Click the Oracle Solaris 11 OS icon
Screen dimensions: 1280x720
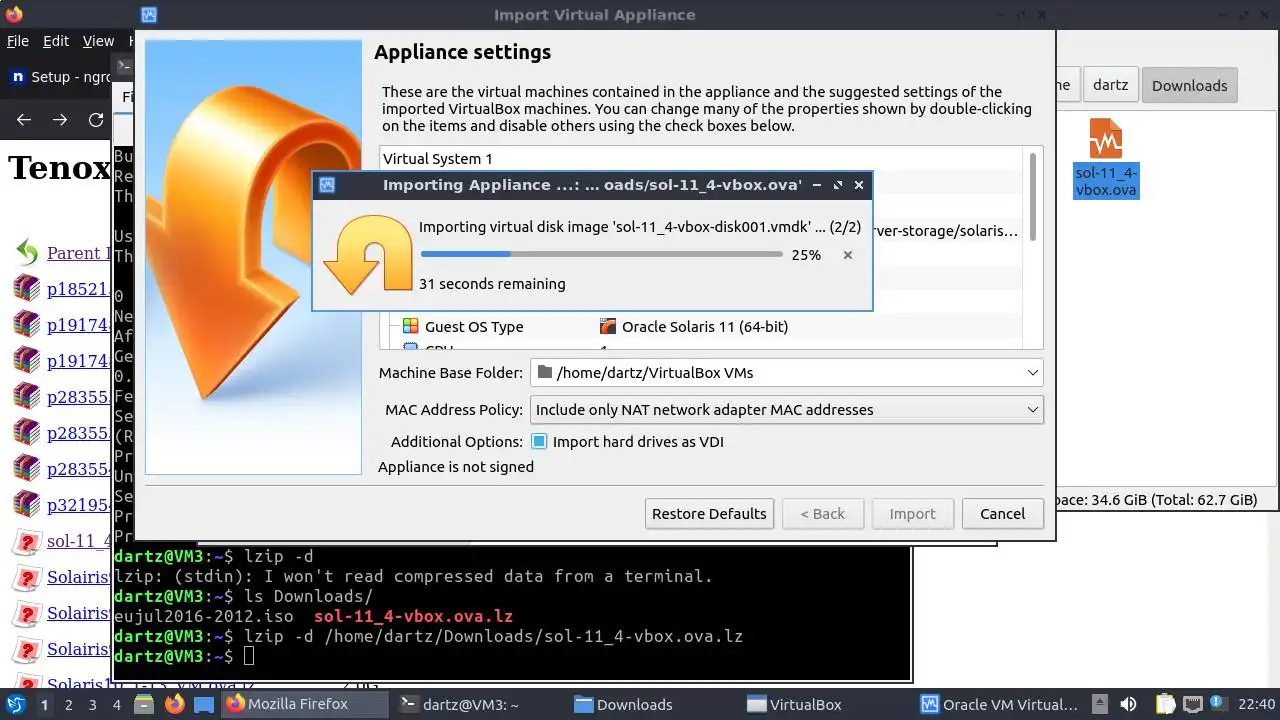(608, 326)
